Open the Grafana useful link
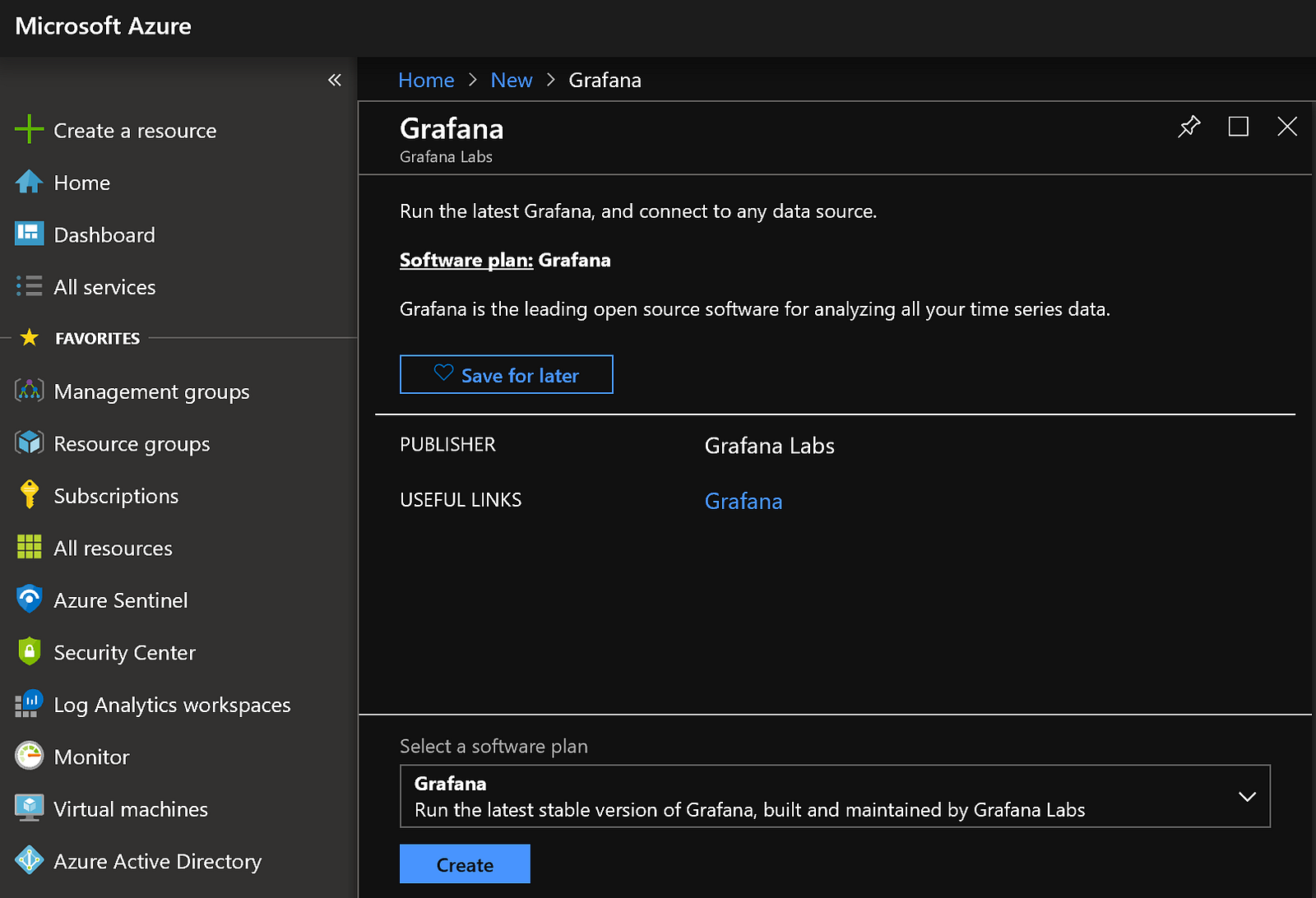This screenshot has height=898, width=1316. point(743,501)
